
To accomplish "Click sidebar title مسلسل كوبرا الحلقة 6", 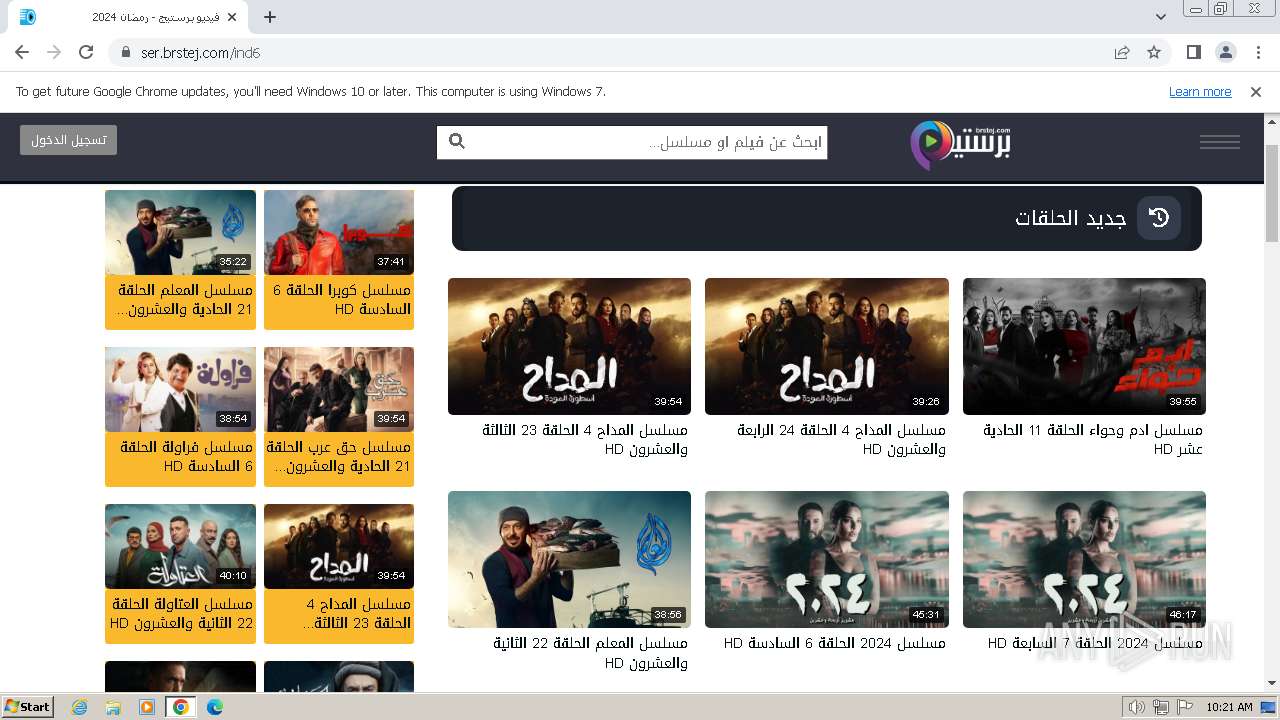I will pos(341,300).
